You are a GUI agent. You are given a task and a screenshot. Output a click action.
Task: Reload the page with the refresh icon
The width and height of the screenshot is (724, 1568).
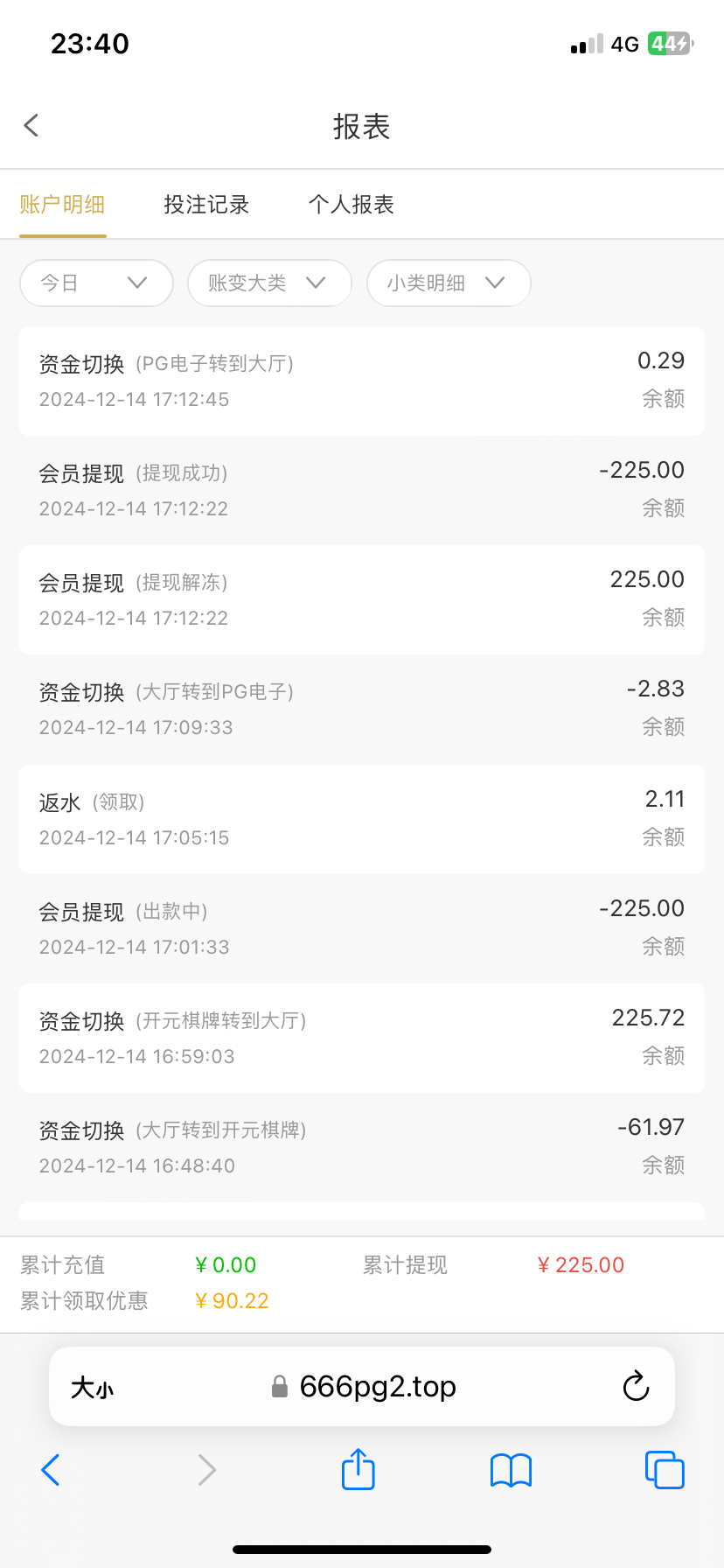[636, 1386]
